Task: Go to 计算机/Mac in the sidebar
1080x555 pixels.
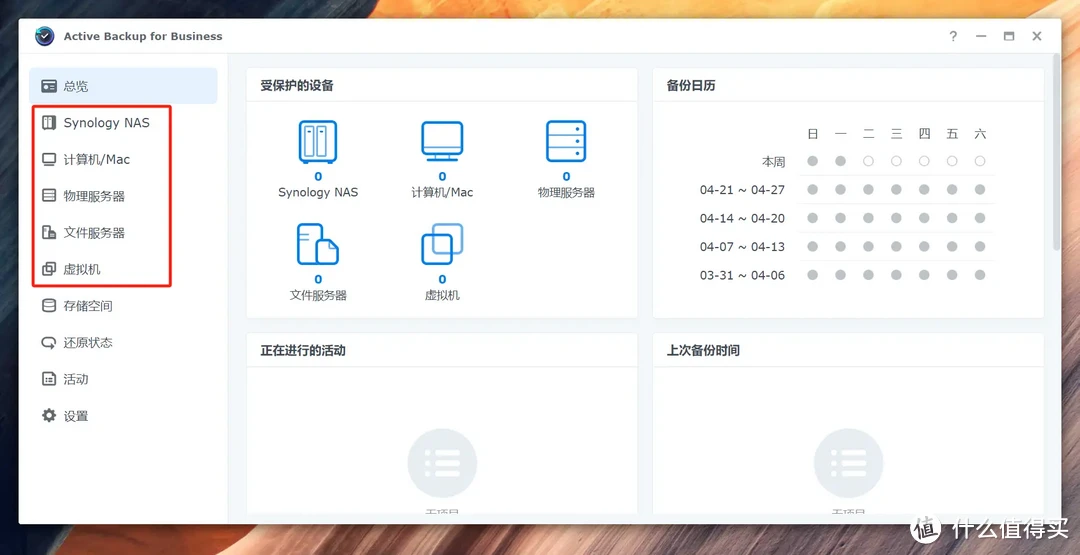Action: 96,160
